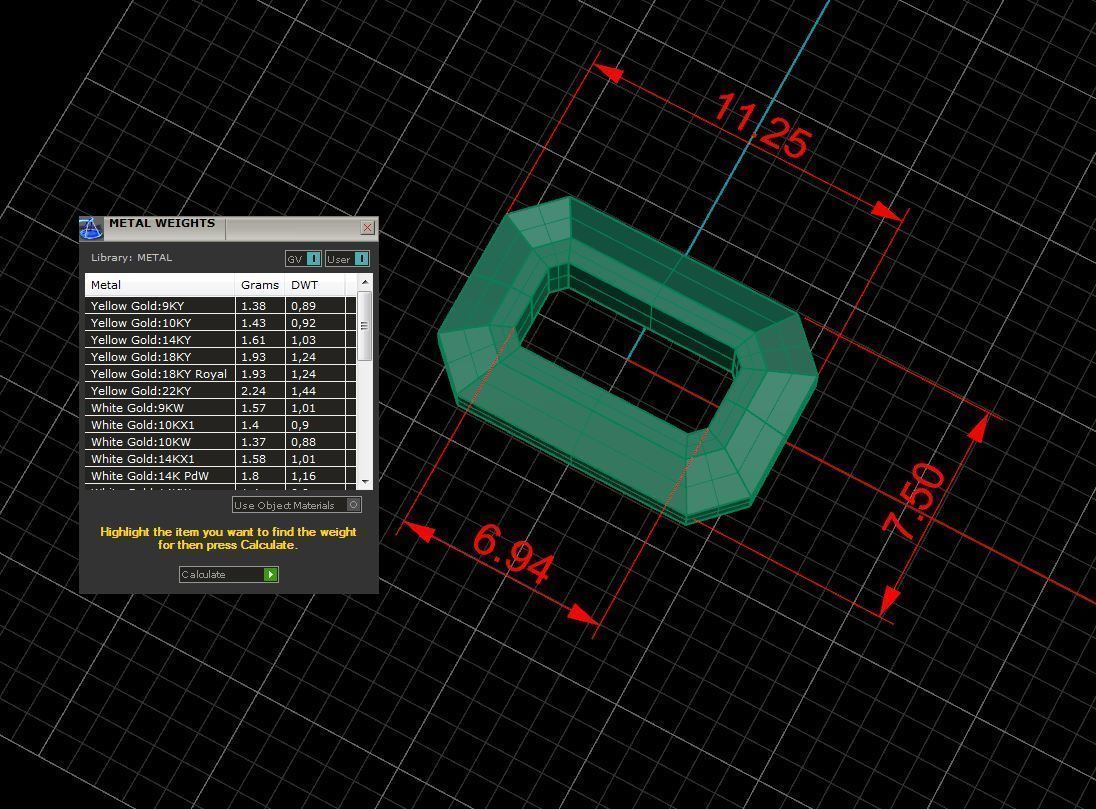1096x809 pixels.
Task: Sort by the Grams column header
Action: (x=260, y=285)
